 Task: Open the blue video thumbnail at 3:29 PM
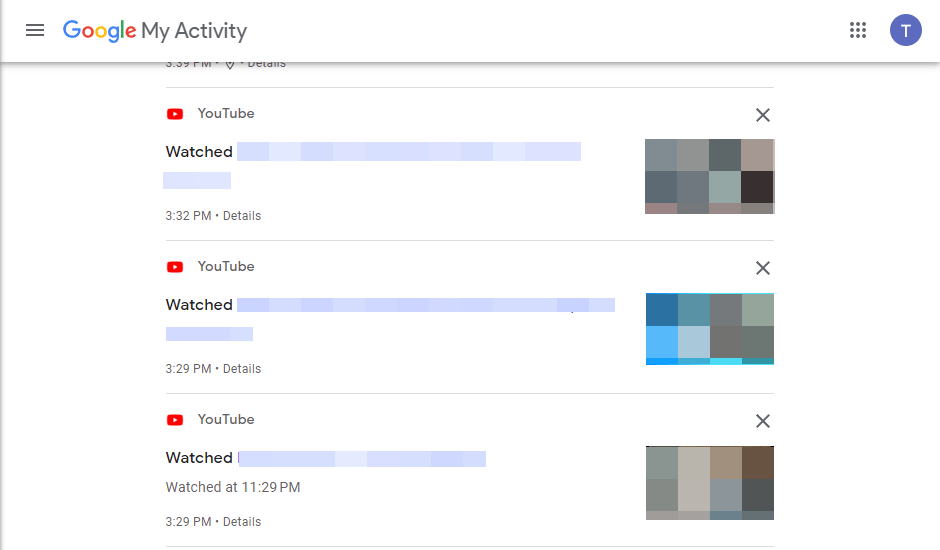pos(710,329)
